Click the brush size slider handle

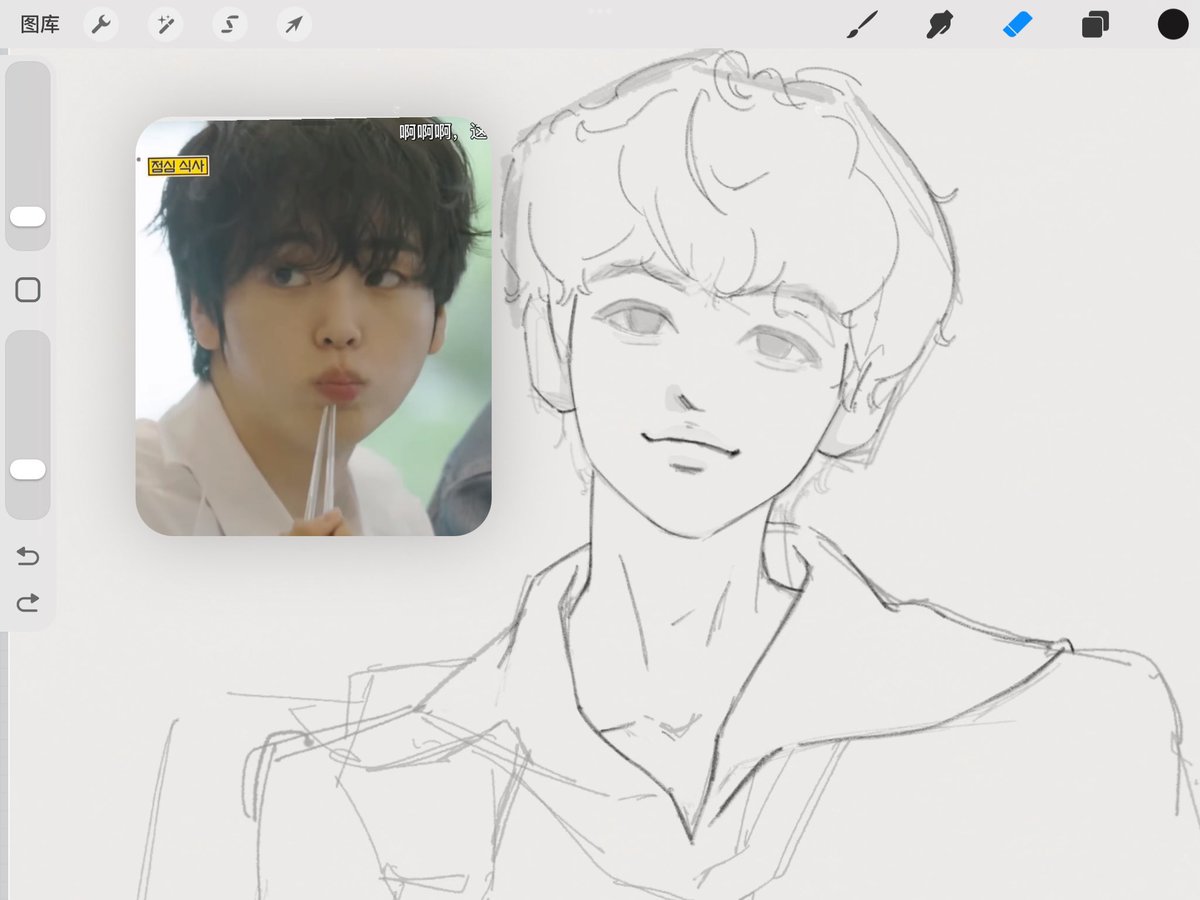coord(28,217)
